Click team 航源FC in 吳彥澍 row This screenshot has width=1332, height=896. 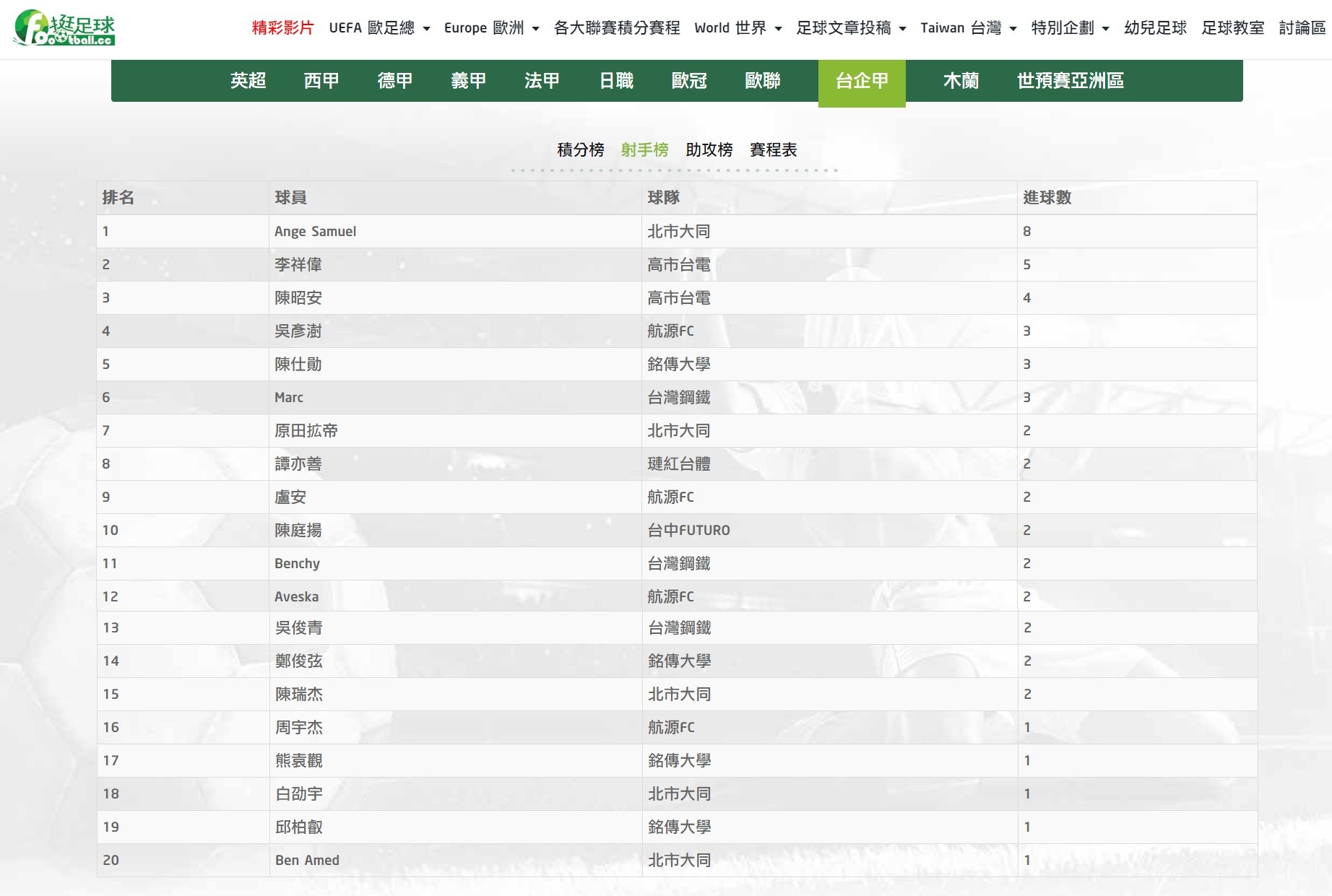670,331
